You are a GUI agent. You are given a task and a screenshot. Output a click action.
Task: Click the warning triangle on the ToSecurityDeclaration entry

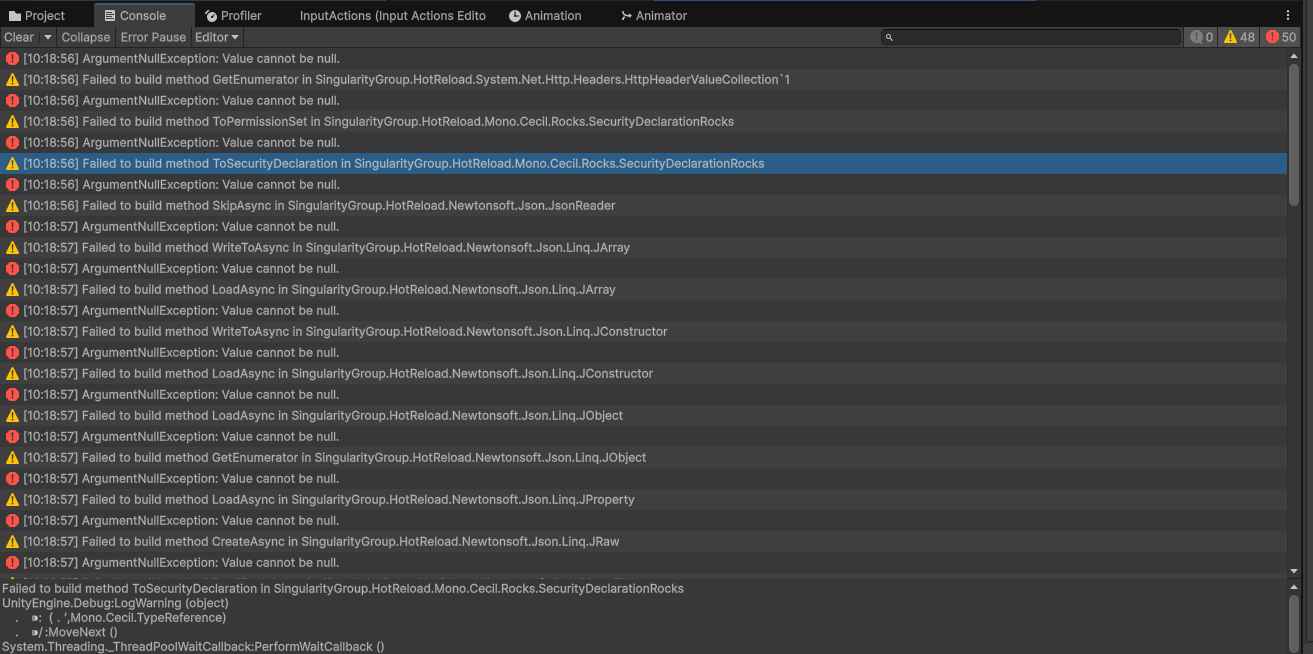point(13,163)
